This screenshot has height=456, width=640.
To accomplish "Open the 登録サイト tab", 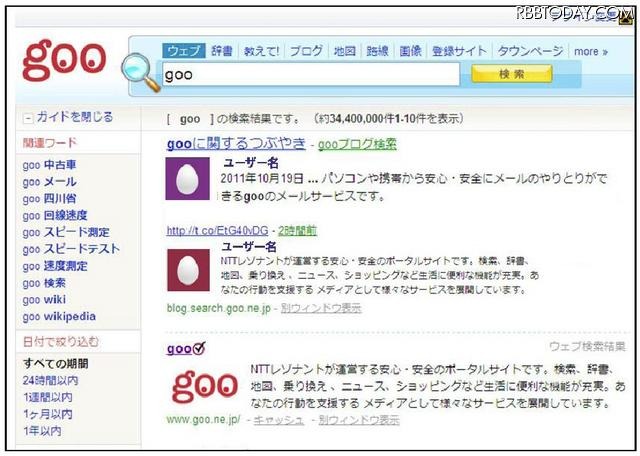I will pyautogui.click(x=459, y=51).
